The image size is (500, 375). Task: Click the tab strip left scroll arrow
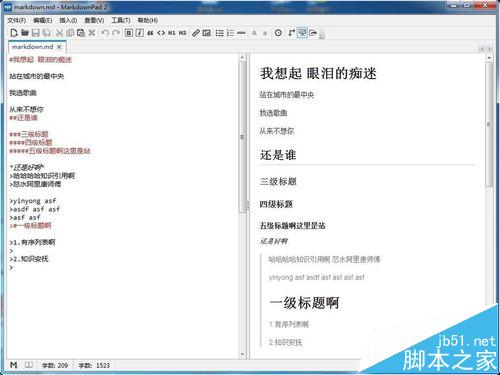pyautogui.click(x=482, y=49)
